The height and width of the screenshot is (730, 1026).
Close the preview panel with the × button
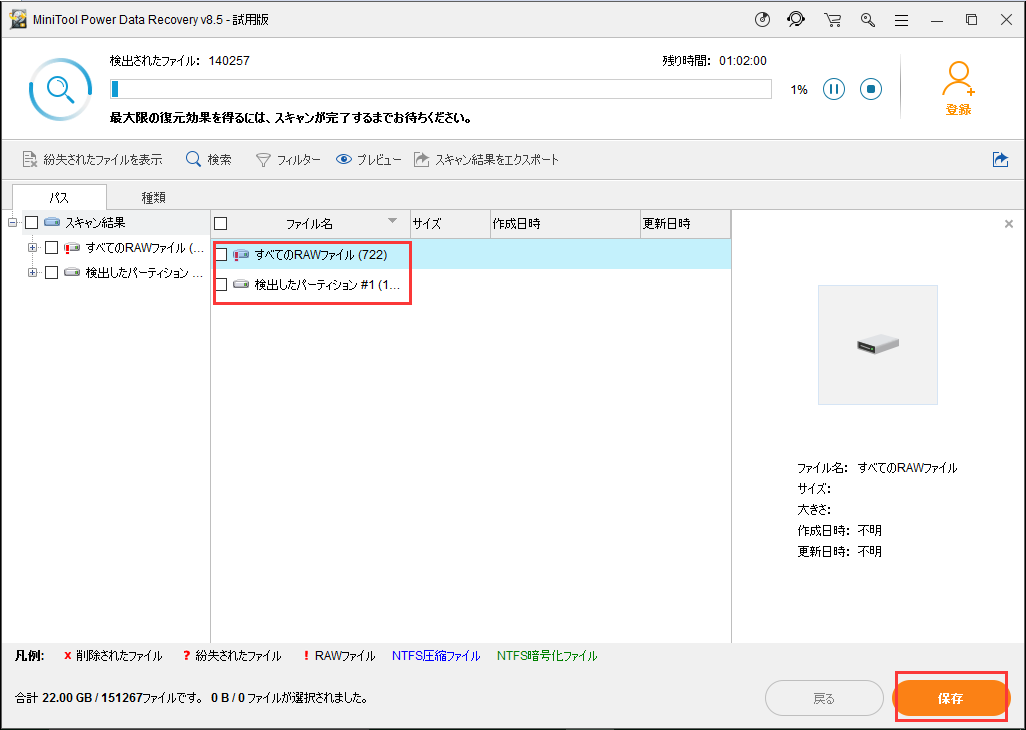(1008, 223)
